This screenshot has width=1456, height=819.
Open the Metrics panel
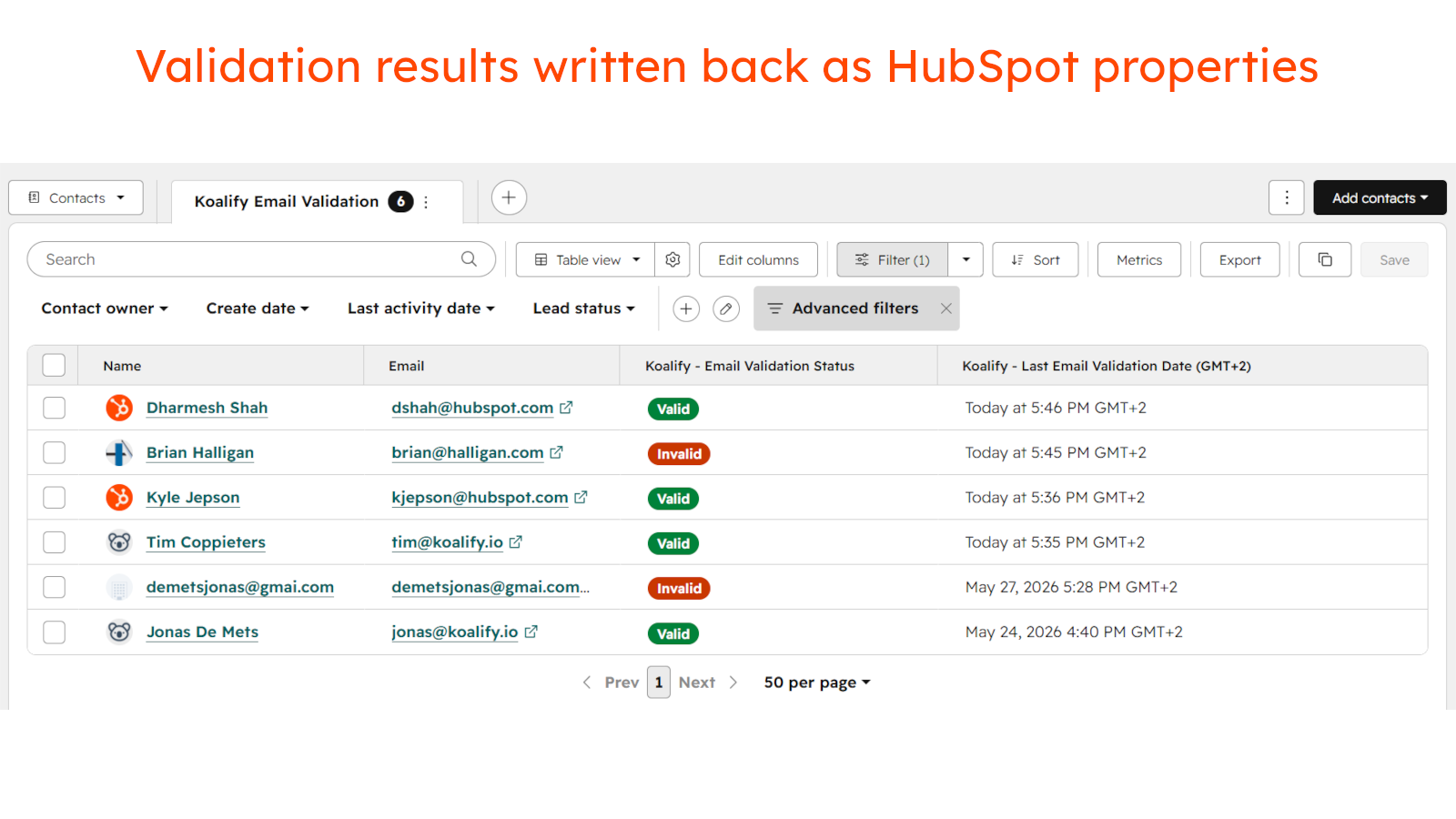click(1139, 259)
